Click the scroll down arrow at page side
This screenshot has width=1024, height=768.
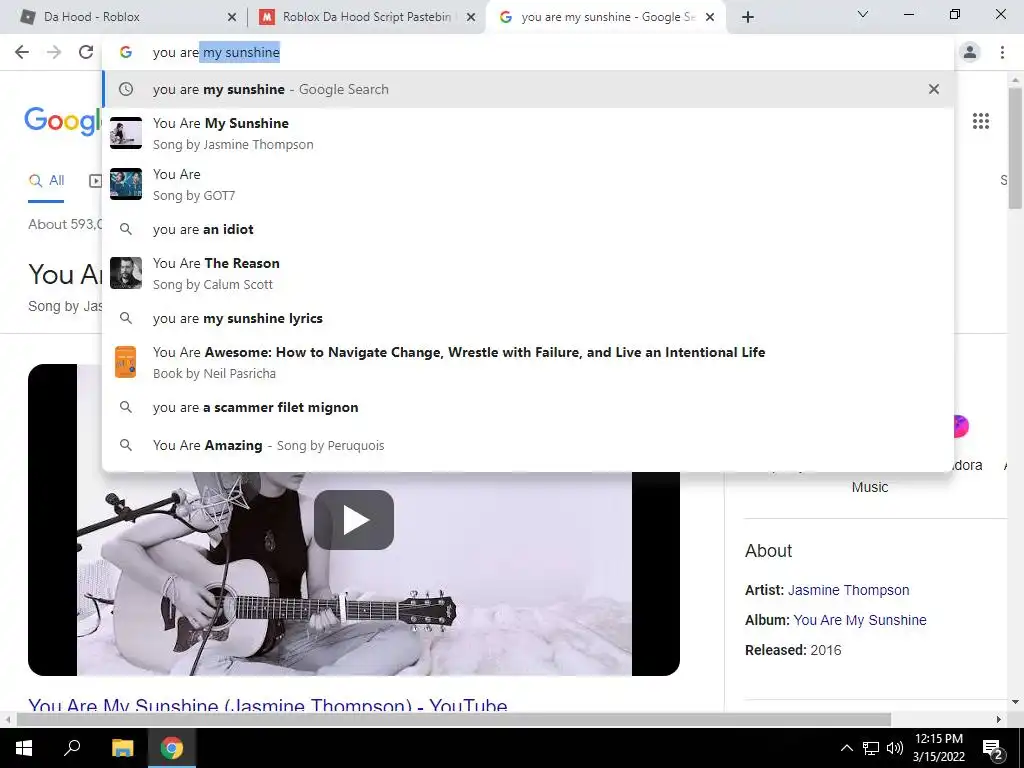point(1015,703)
